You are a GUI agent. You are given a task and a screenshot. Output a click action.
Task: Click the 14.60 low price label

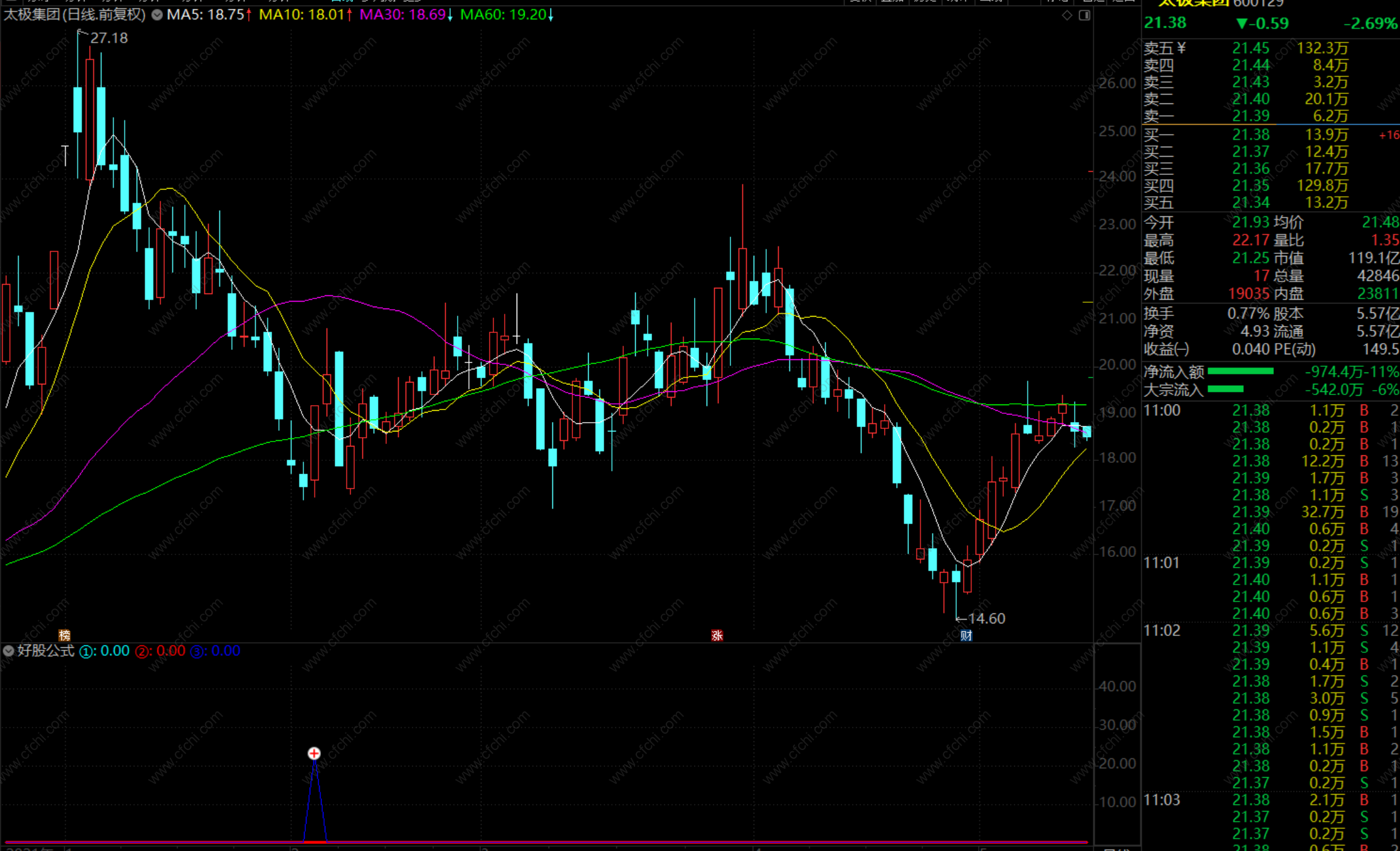coord(986,618)
